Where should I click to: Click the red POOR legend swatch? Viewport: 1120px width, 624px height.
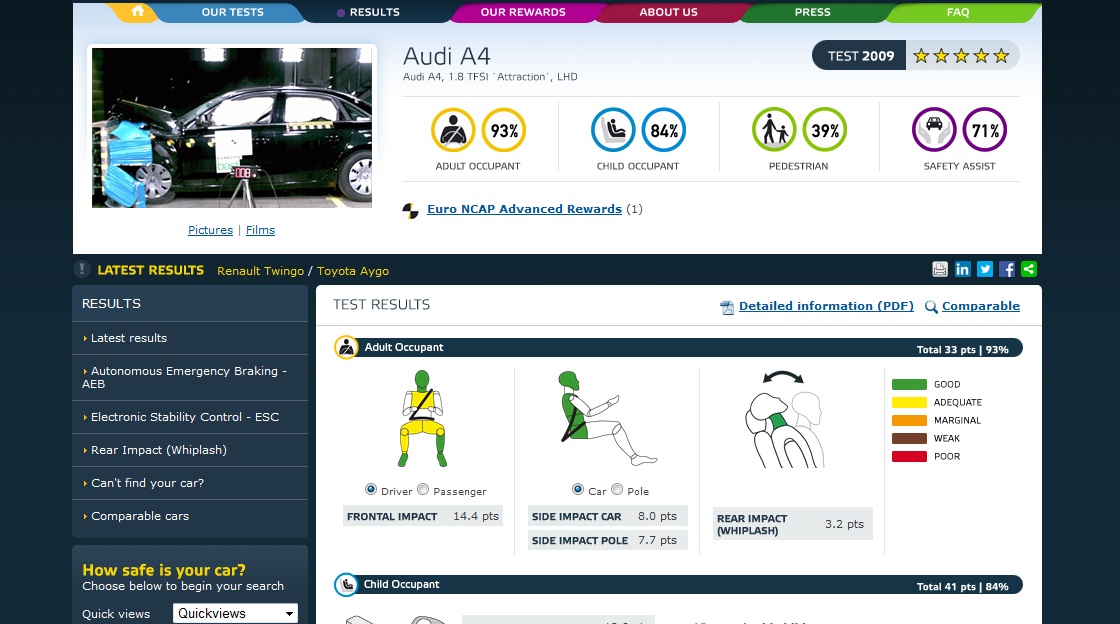909,456
